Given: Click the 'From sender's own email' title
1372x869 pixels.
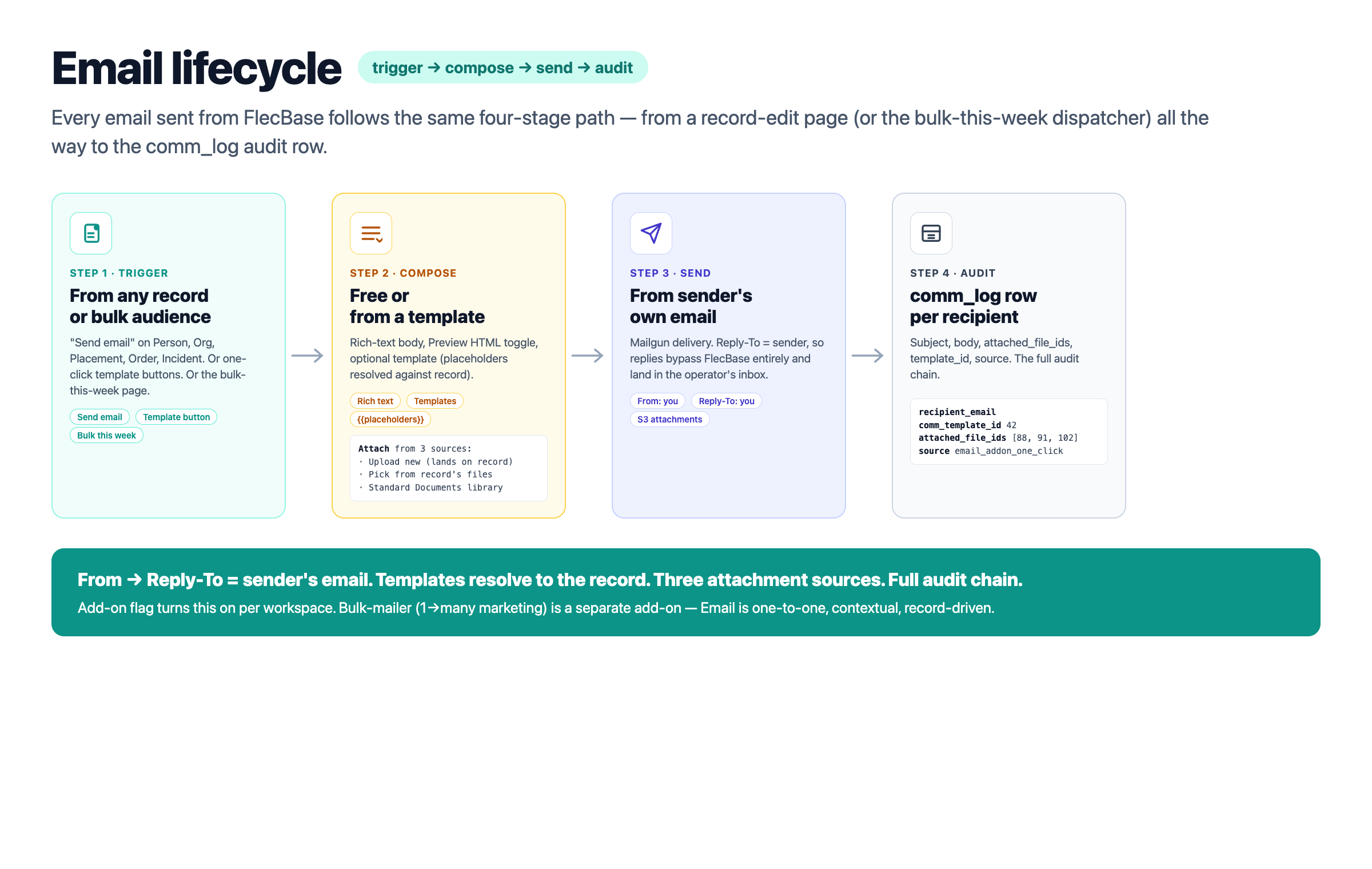Looking at the screenshot, I should [x=691, y=306].
